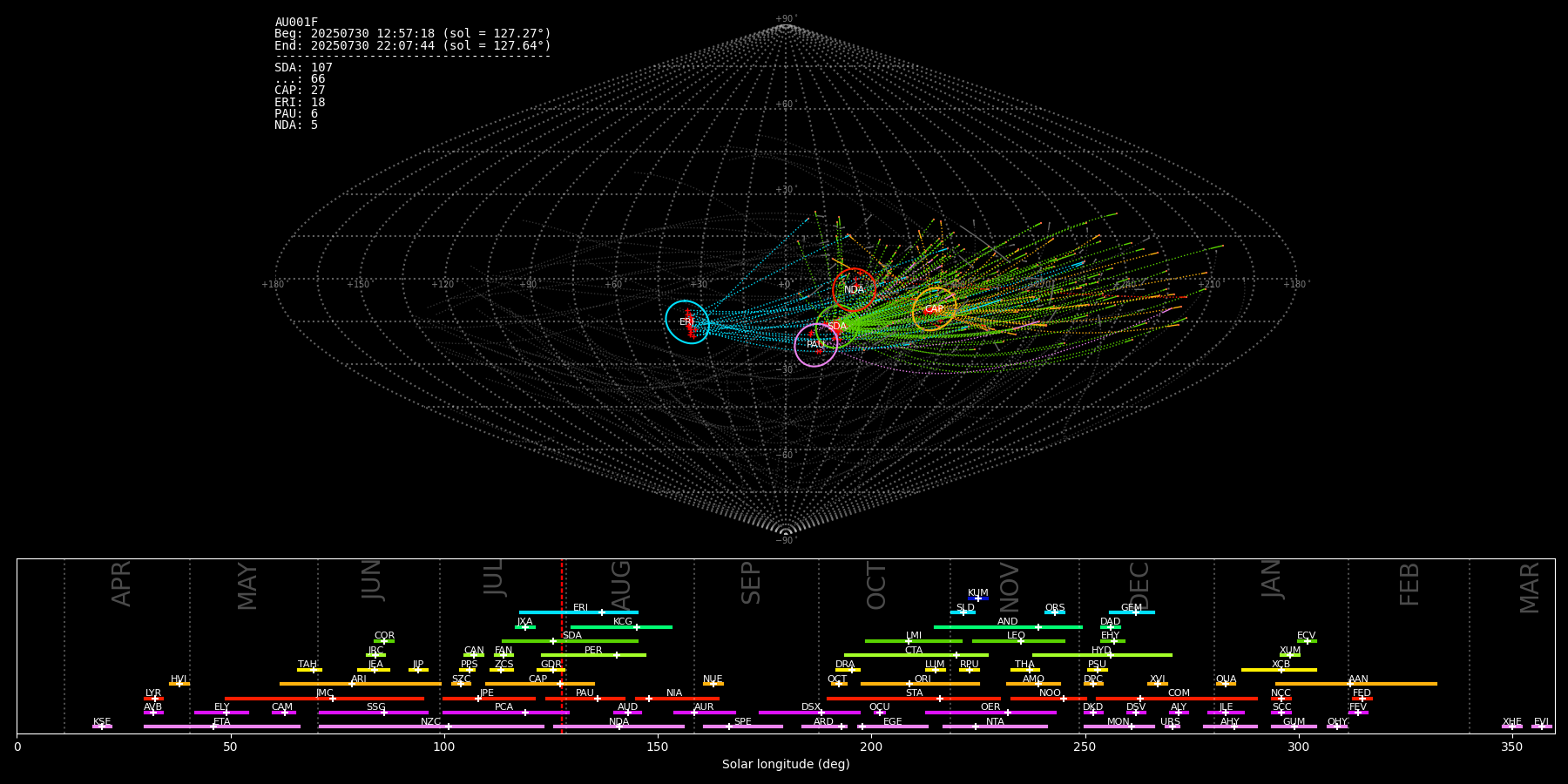
Task: Select the KSE shower marker in timeline
Action: [x=102, y=727]
